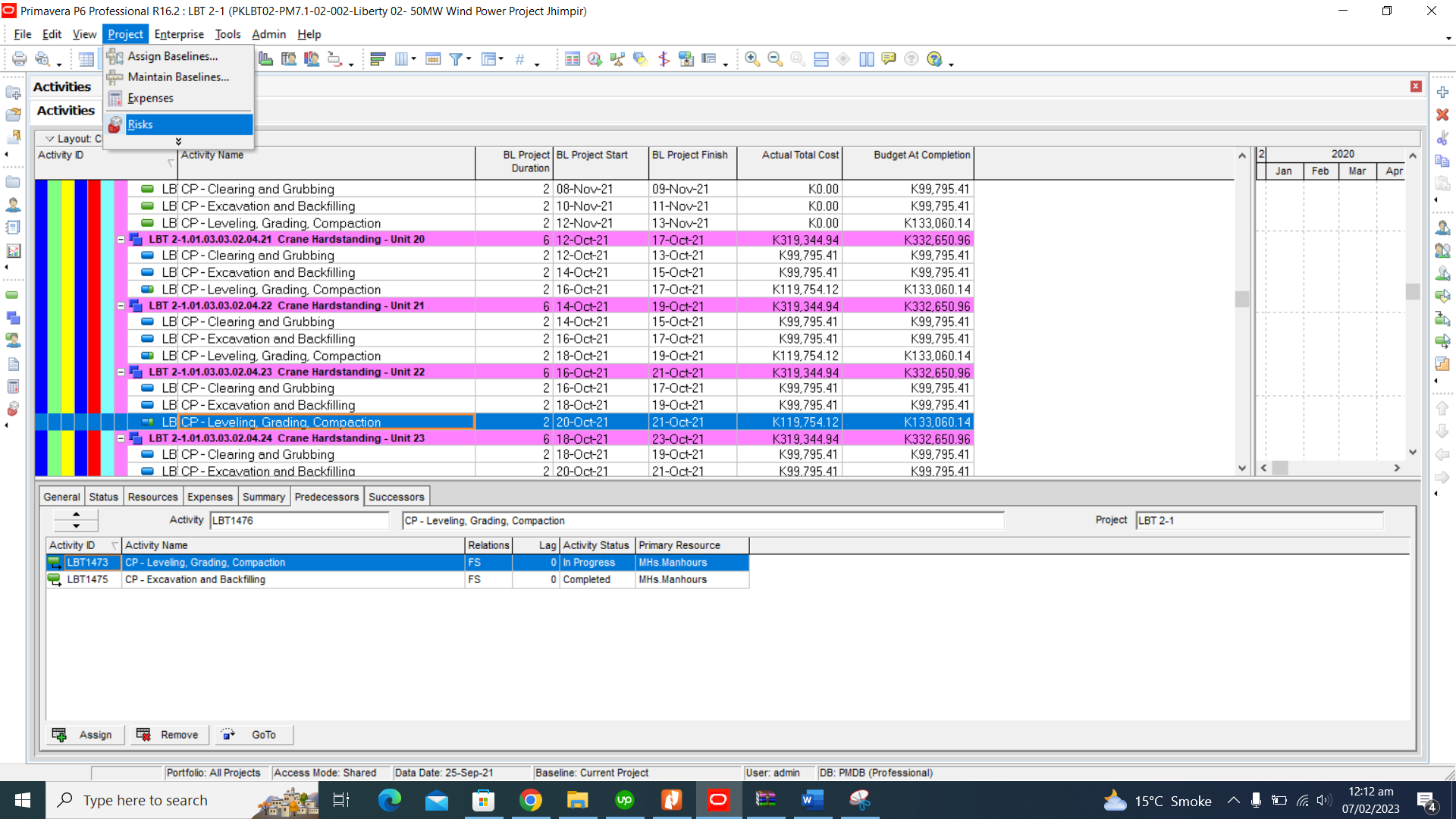Toggle visibility of LBT1473 activity row
Screen dimensions: 1456x819
54,561
